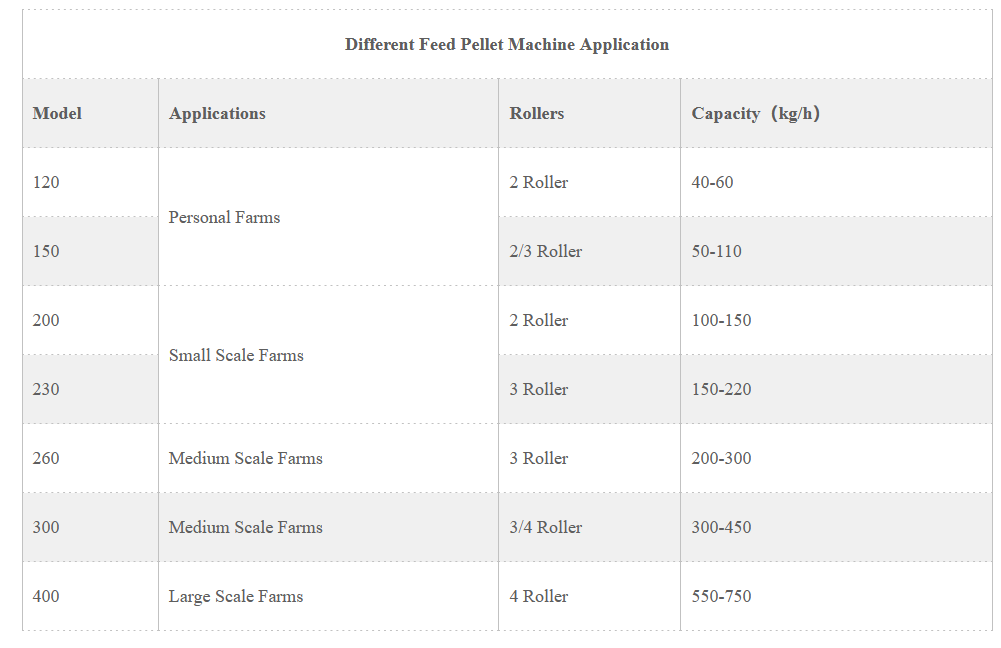Viewport: 1001px width, 648px height.
Task: Select the Rollers column header
Action: pos(537,113)
